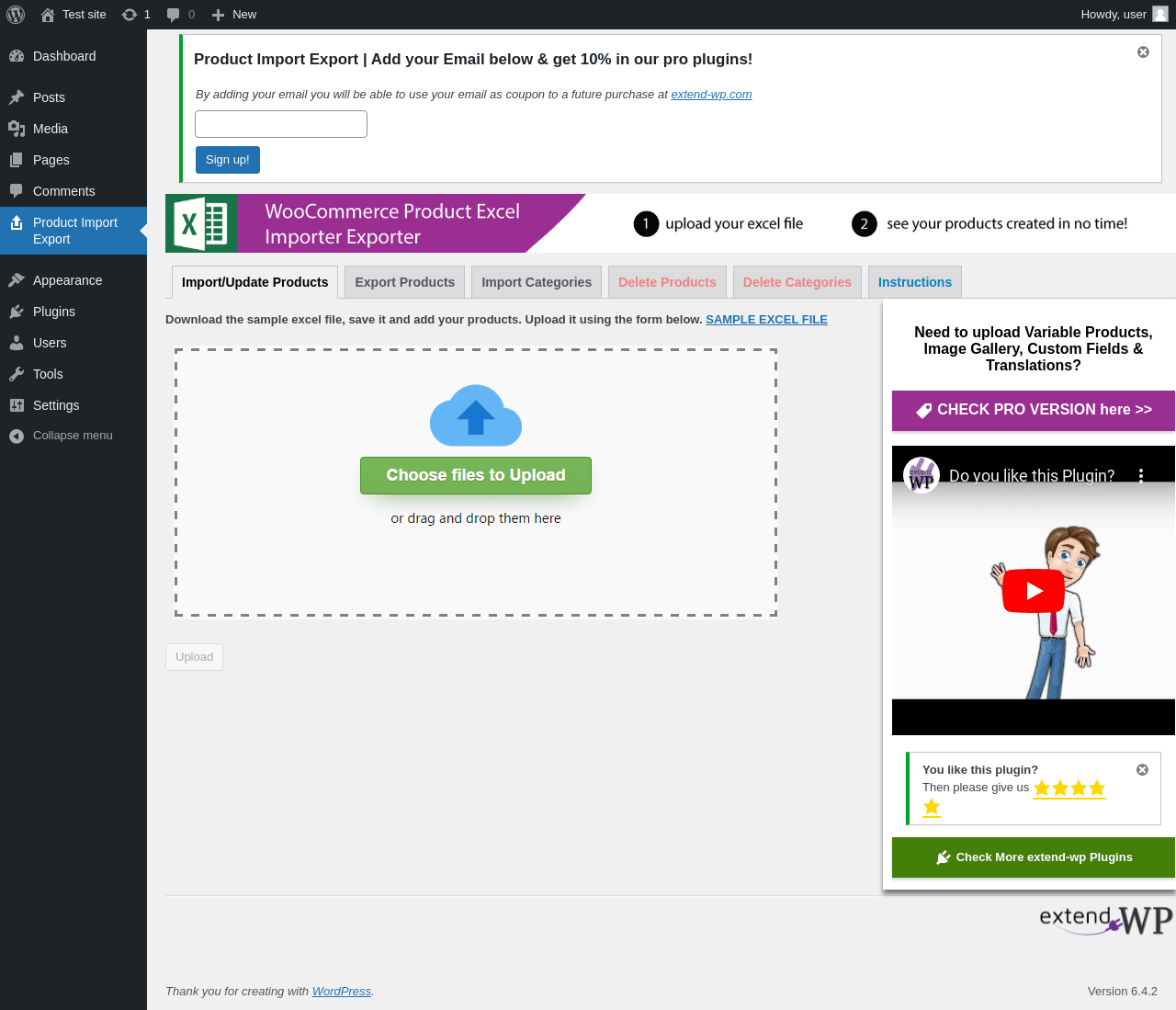
Task: Click Collapse menu text
Action: click(73, 436)
